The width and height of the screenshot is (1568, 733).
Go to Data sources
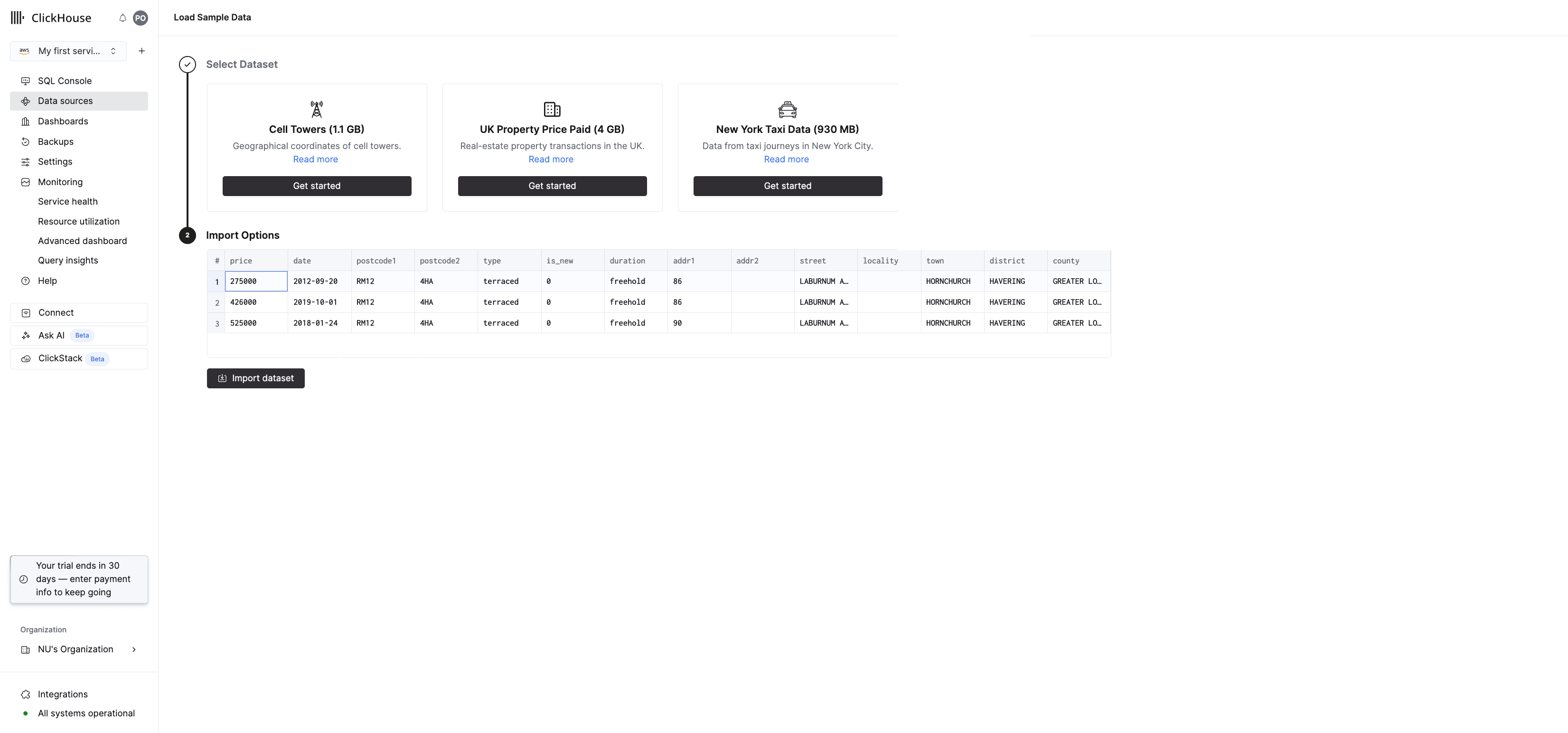coord(79,101)
